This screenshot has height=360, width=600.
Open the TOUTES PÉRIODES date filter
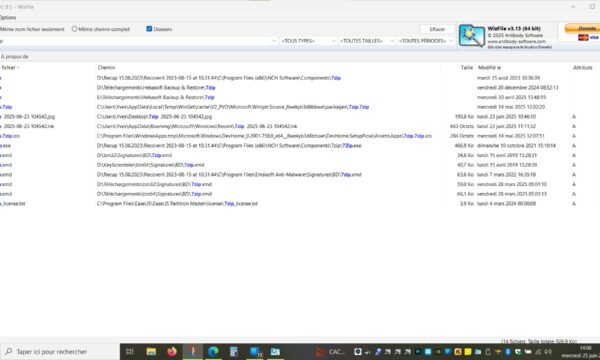coord(426,41)
